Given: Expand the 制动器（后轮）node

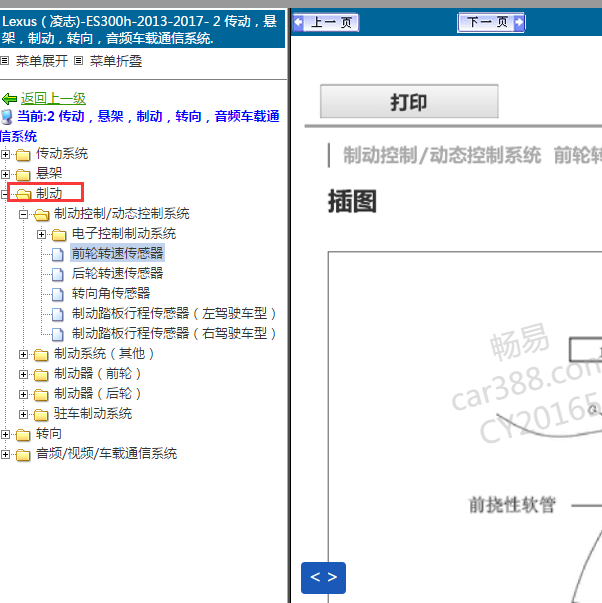Looking at the screenshot, I should point(23,394).
